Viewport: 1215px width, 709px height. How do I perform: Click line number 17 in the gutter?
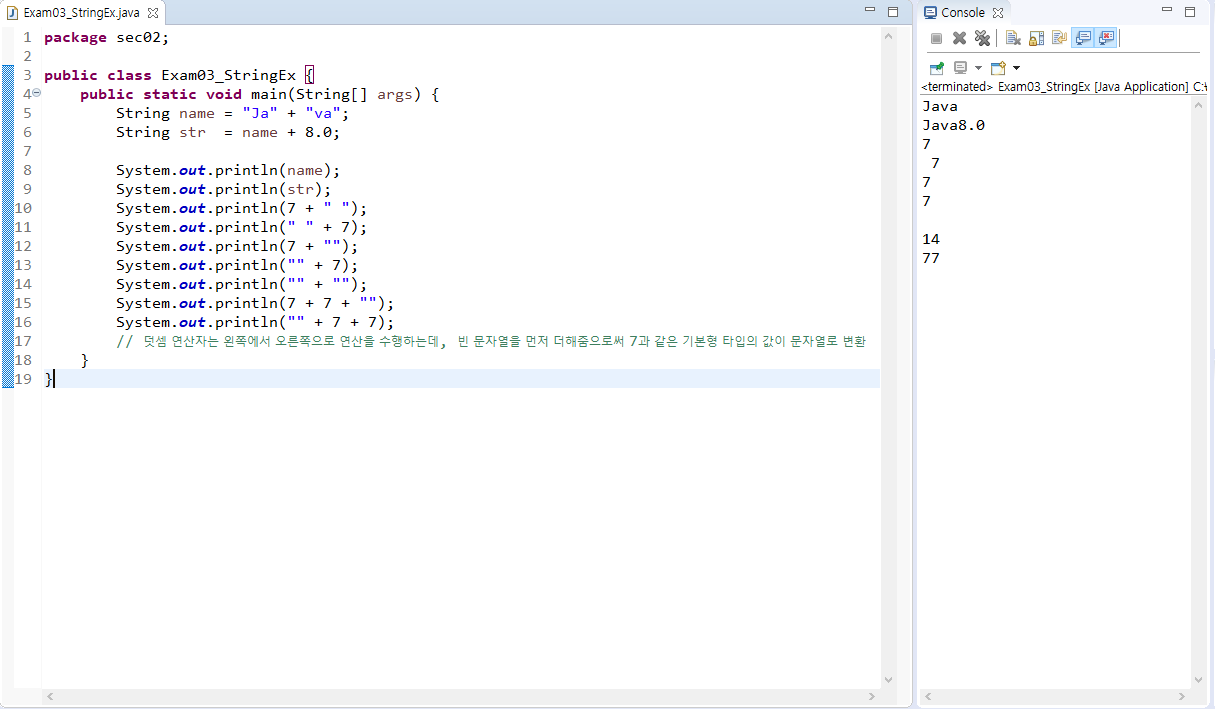23,341
